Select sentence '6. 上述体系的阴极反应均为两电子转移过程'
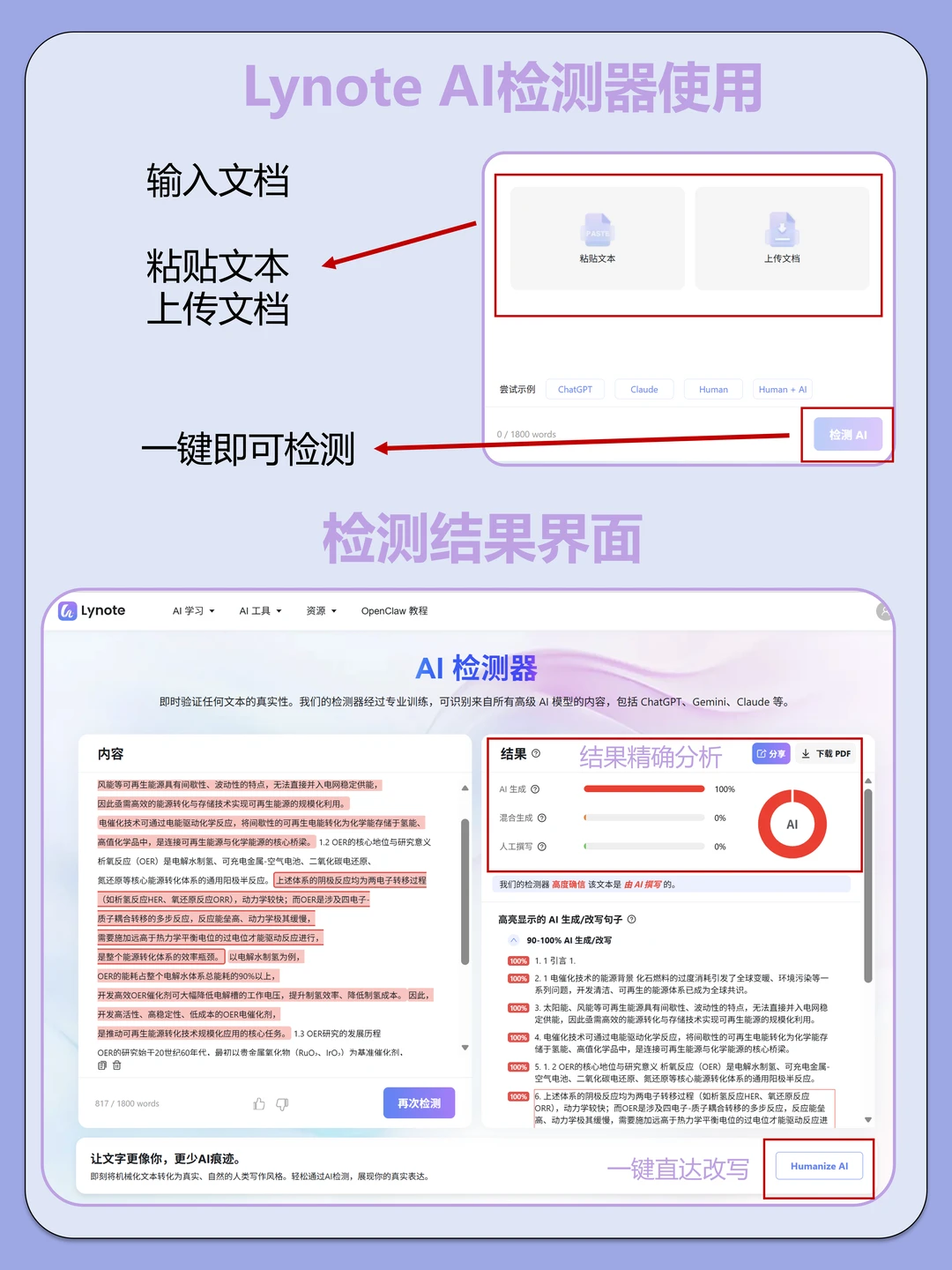952x1270 pixels. pyautogui.click(x=683, y=1108)
